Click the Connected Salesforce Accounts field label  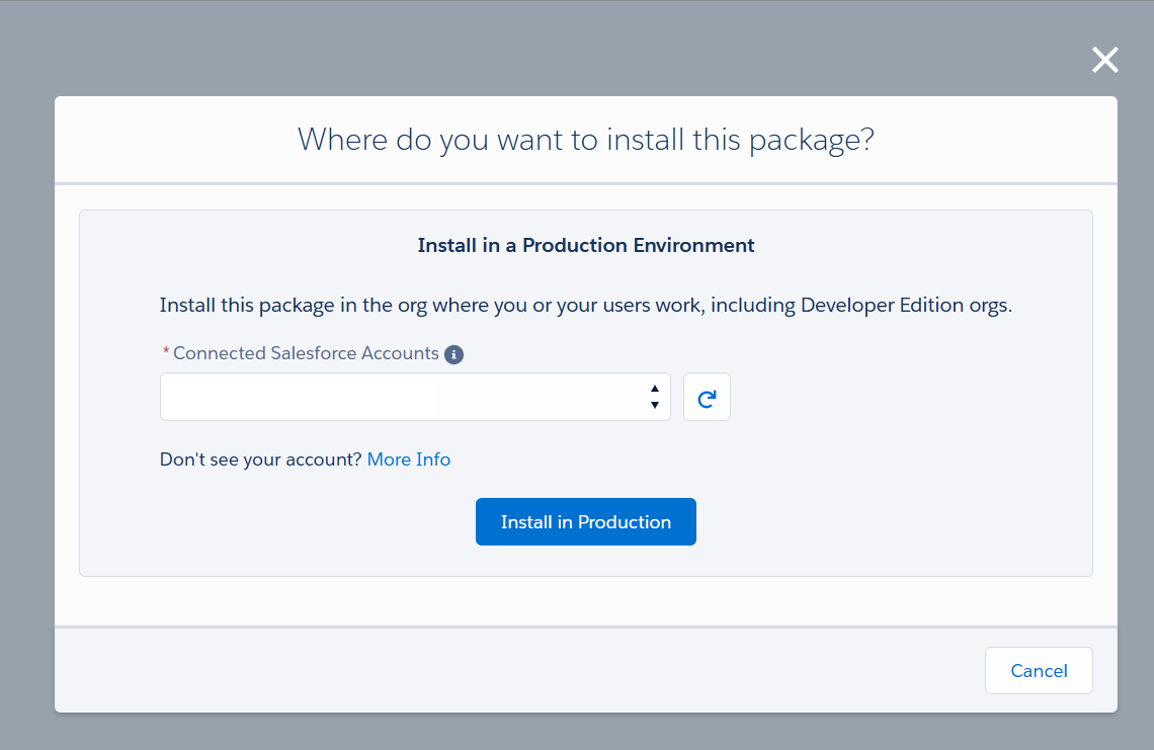coord(305,353)
